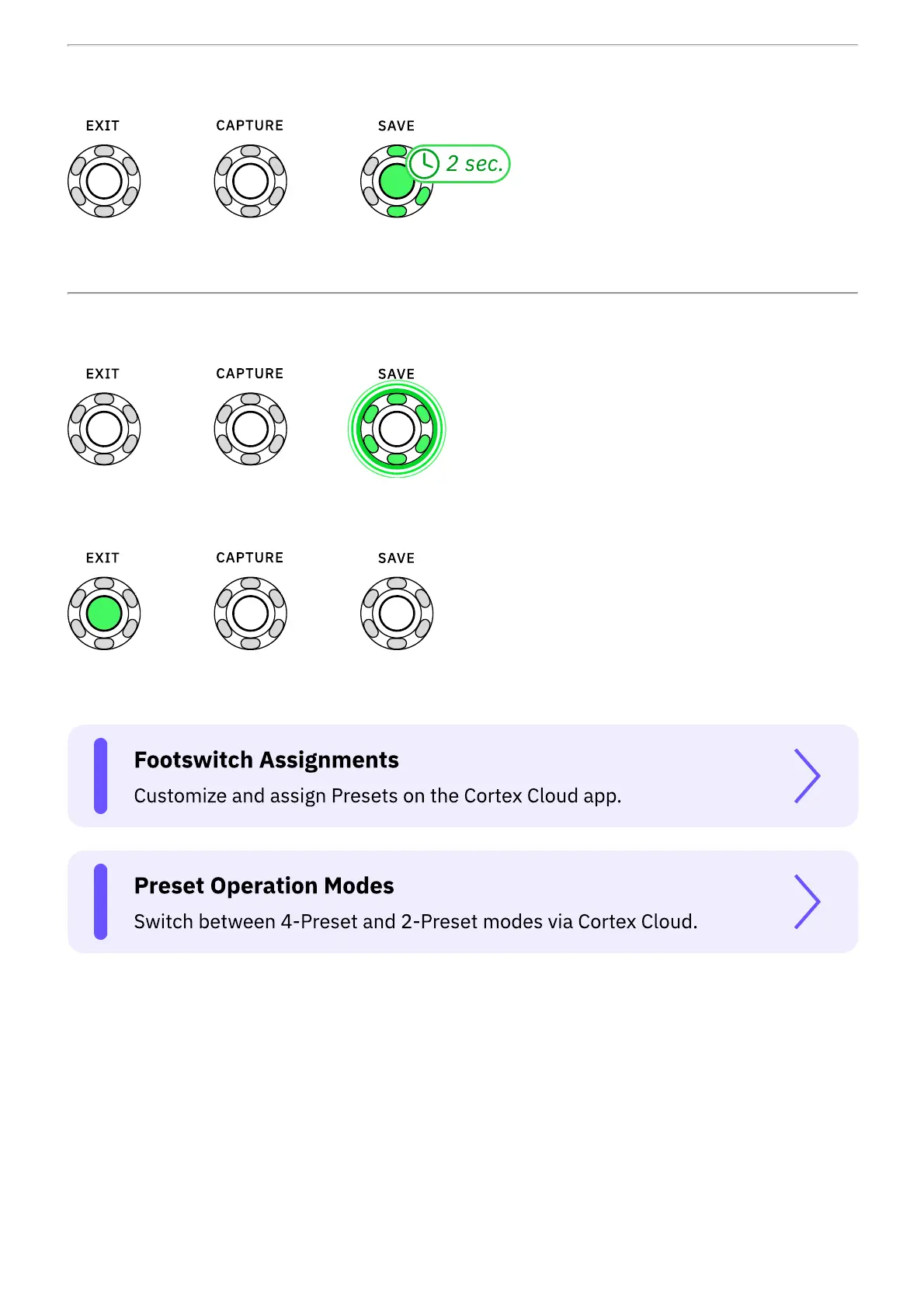924x1308 pixels.
Task: Click the purple bar on the Footswitch Assignments card
Action: coord(100,776)
